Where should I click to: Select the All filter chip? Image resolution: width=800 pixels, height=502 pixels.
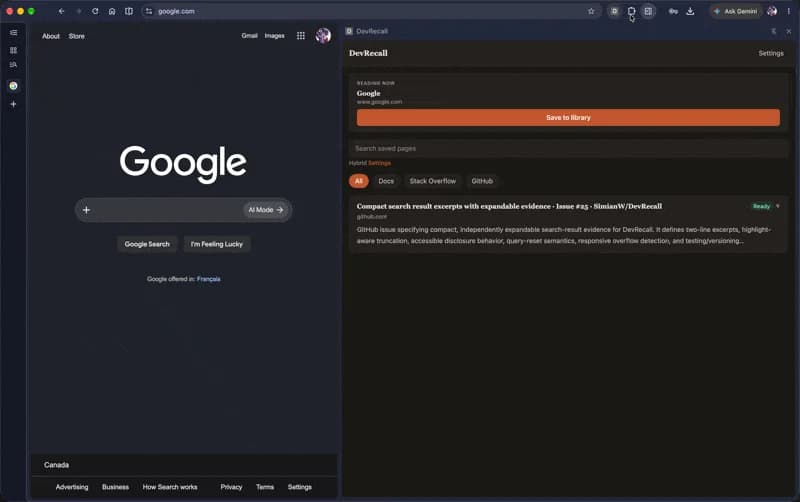click(359, 181)
